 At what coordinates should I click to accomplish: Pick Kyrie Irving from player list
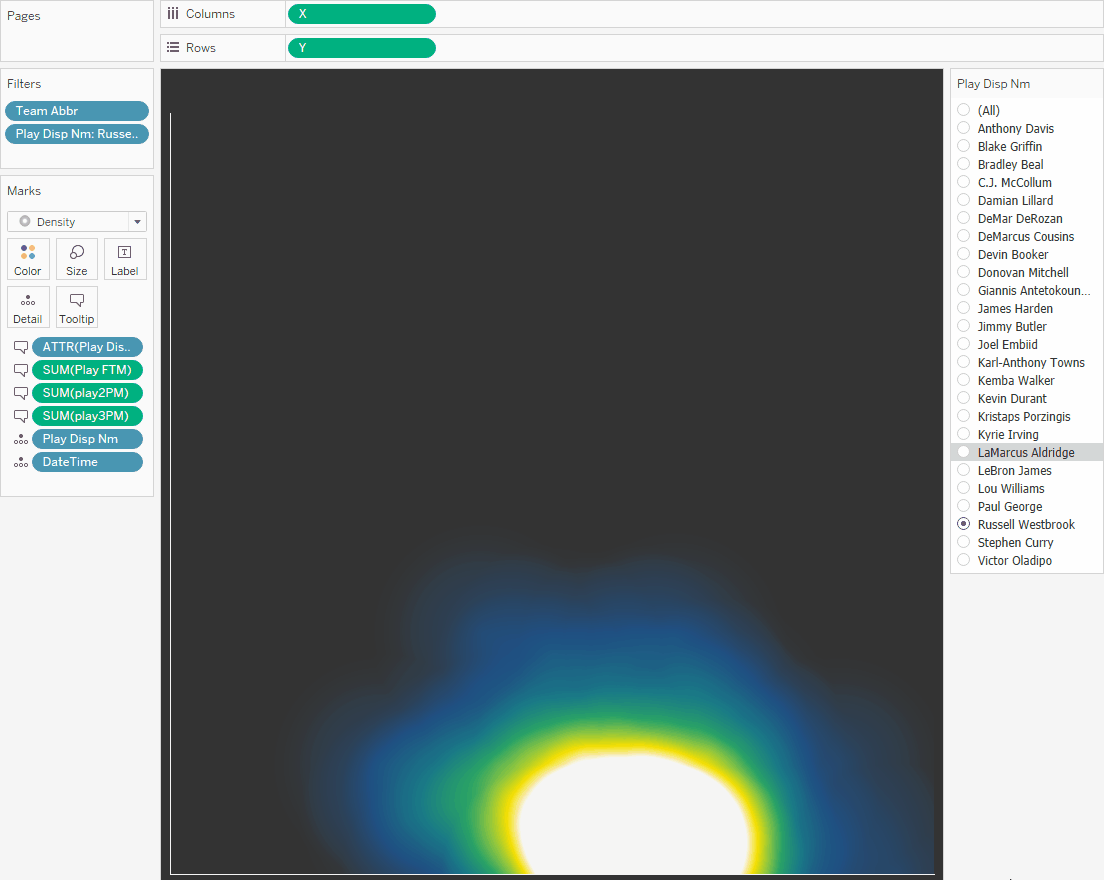point(1008,434)
